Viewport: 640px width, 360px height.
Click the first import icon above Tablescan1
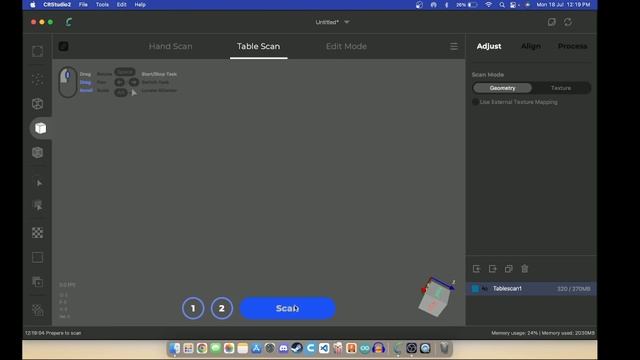point(476,269)
